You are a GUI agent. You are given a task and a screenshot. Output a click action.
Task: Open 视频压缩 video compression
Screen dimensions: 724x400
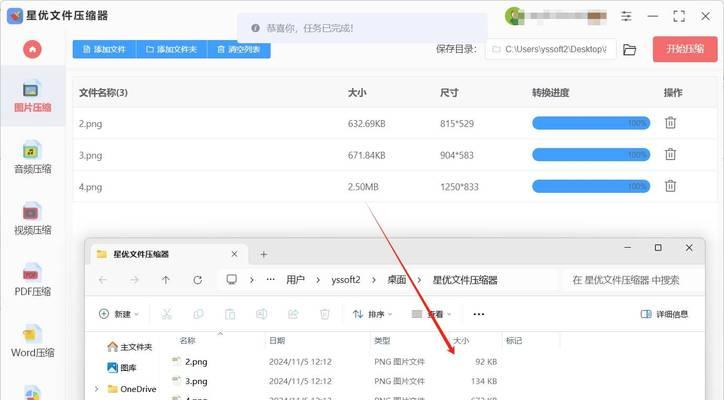32,219
